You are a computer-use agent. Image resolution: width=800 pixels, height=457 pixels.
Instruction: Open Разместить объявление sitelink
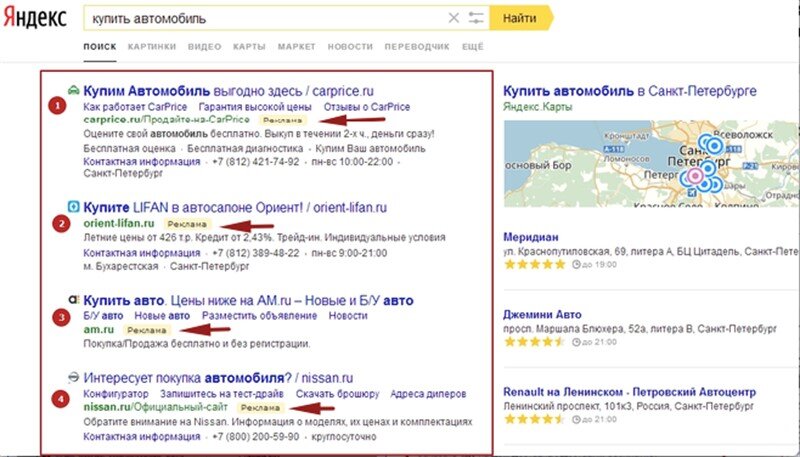(x=259, y=316)
